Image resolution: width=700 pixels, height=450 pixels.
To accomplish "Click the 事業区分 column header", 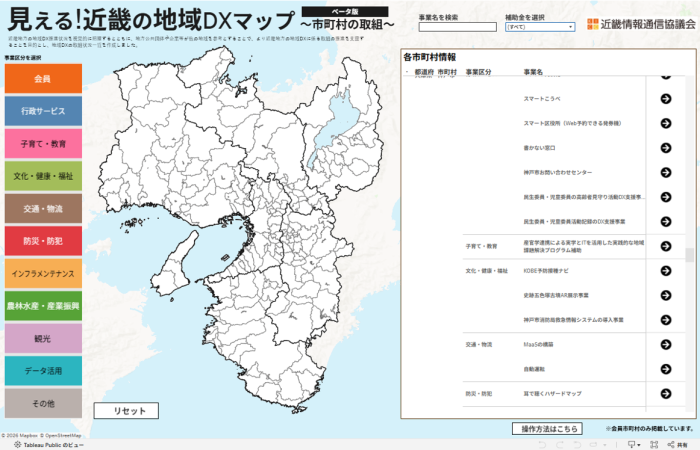I will (478, 72).
